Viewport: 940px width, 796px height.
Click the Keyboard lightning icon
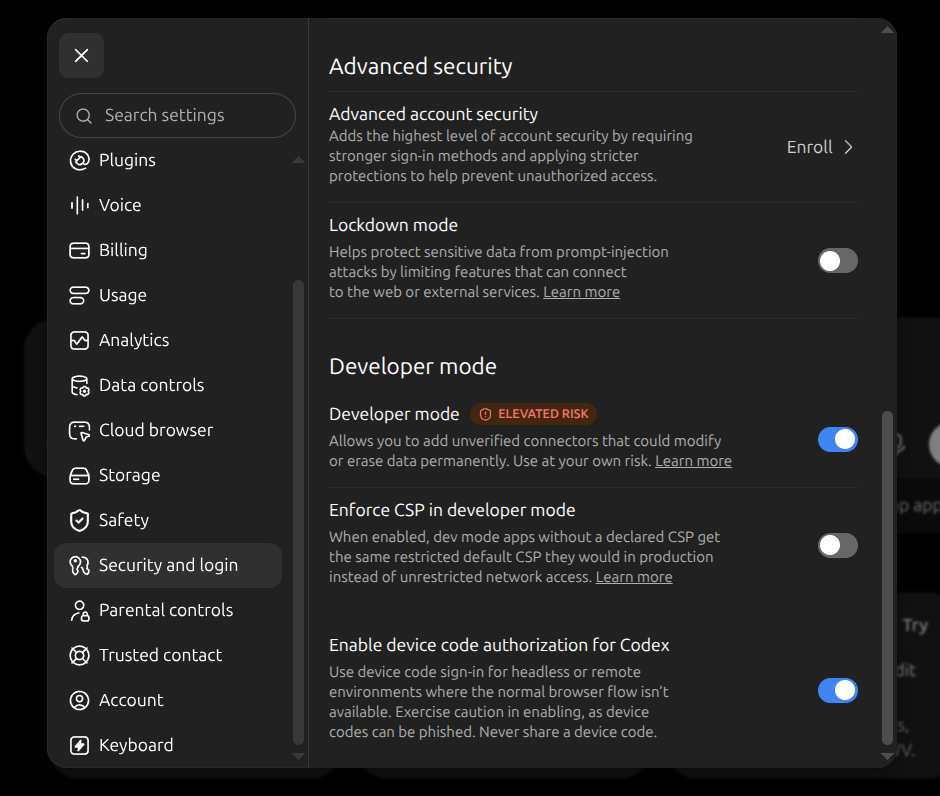(80, 745)
